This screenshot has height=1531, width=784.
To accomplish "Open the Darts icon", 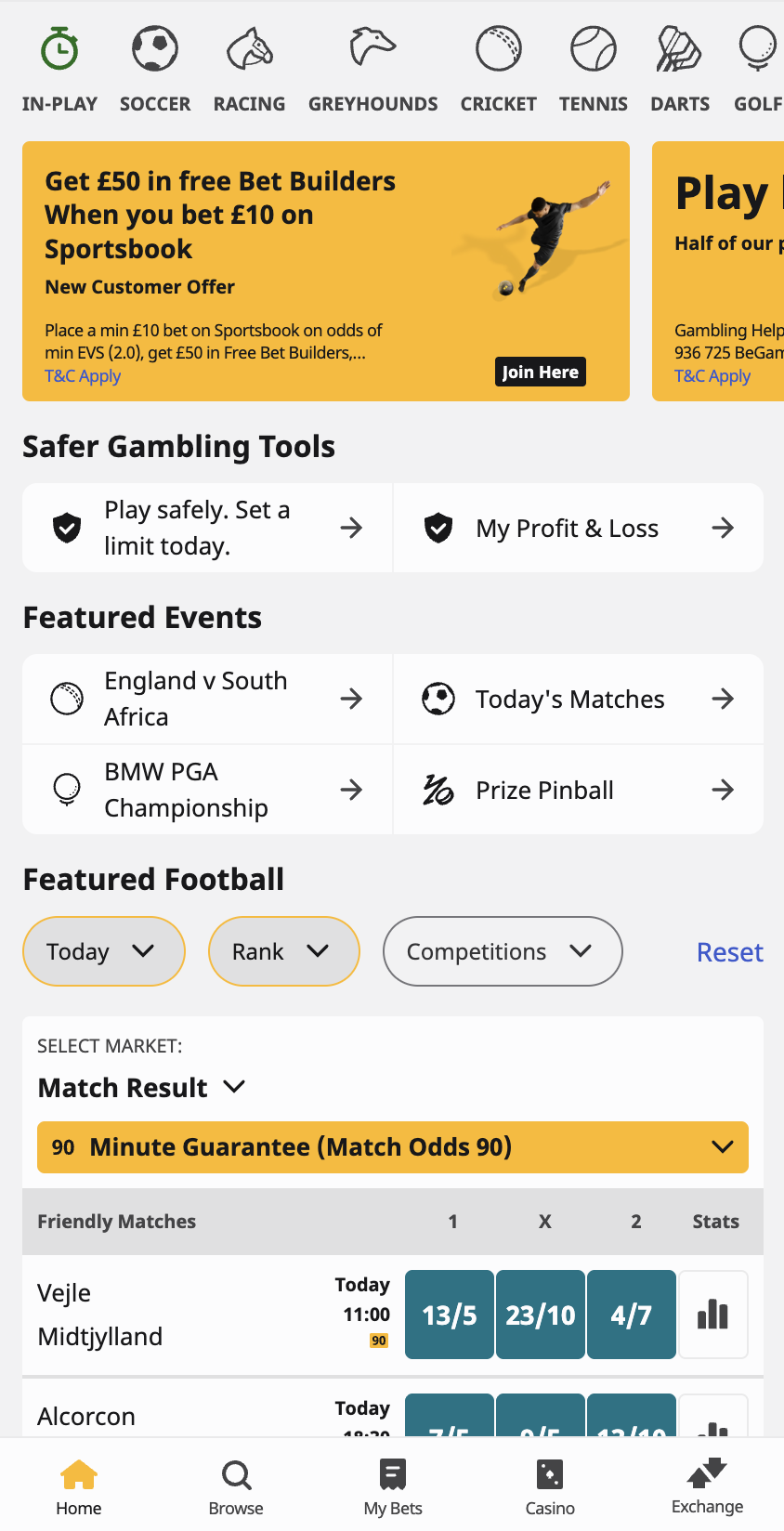I will point(680,49).
